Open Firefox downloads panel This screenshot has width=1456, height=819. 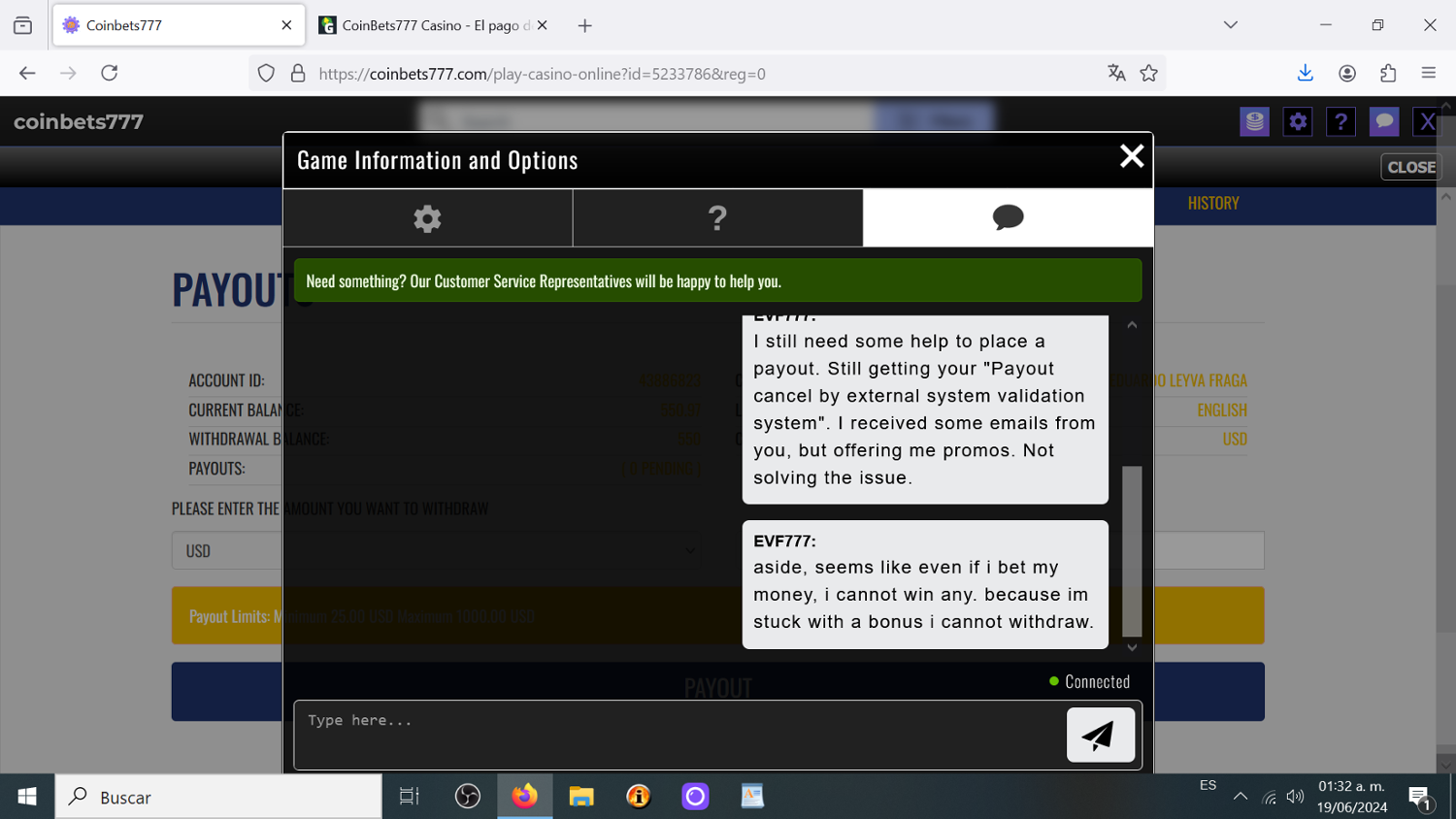[1306, 73]
